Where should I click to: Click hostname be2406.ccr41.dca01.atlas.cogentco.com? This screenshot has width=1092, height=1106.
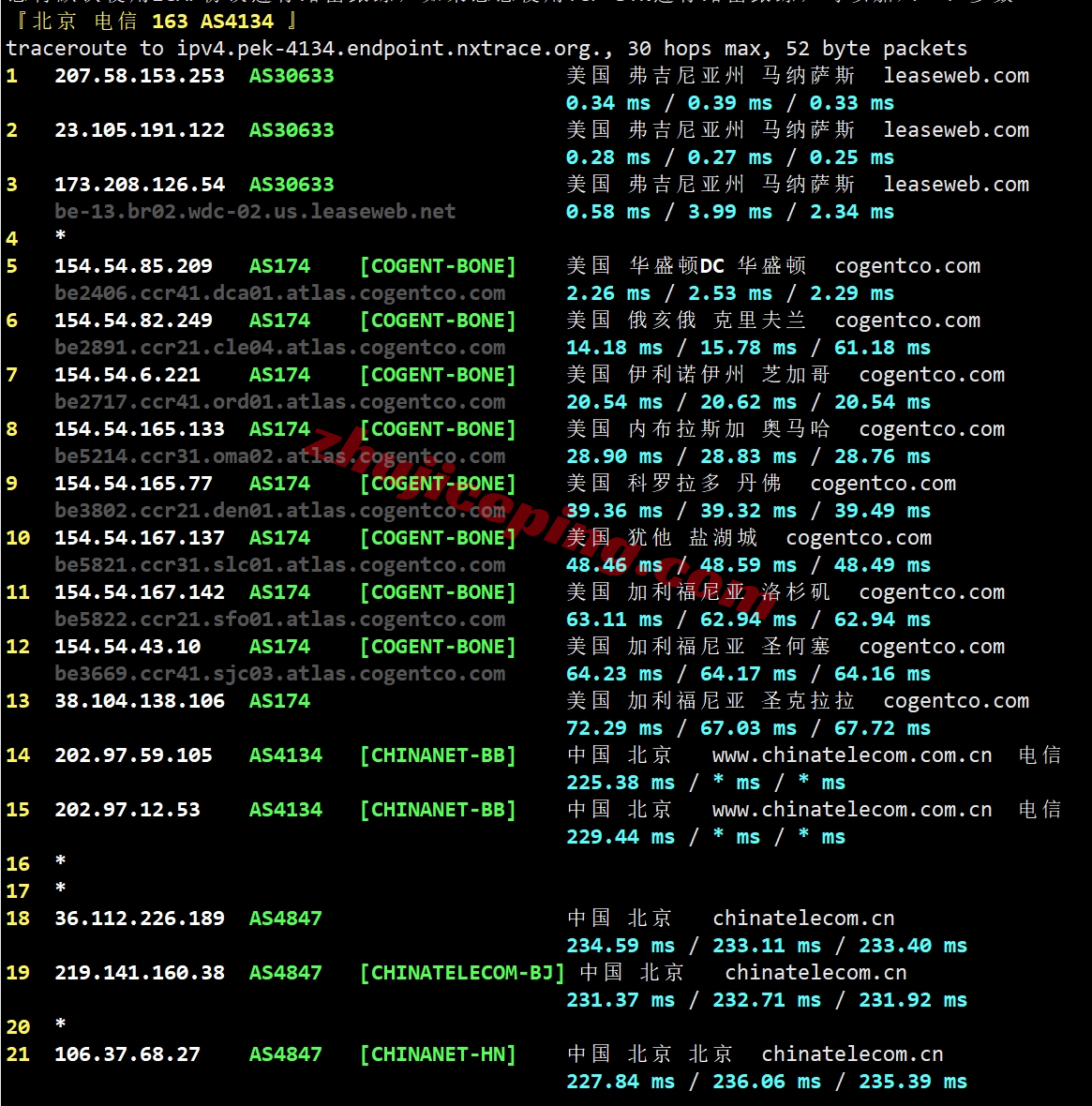280,292
